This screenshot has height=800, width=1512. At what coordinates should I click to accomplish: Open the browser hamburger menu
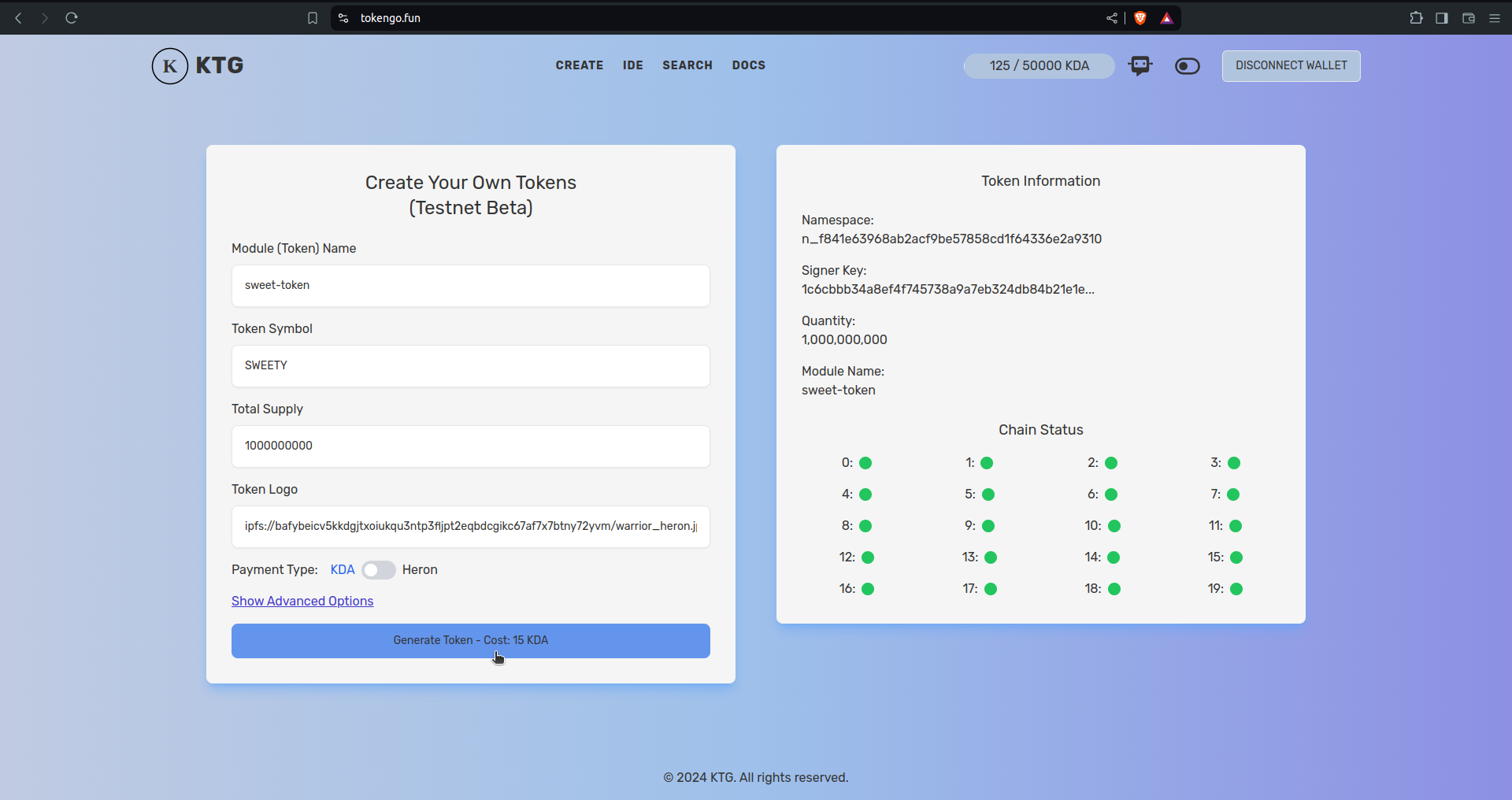(1495, 18)
